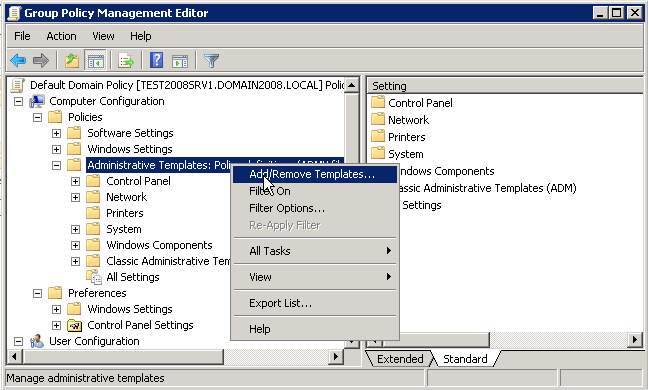Click the Filter funnel toolbar icon

(212, 61)
